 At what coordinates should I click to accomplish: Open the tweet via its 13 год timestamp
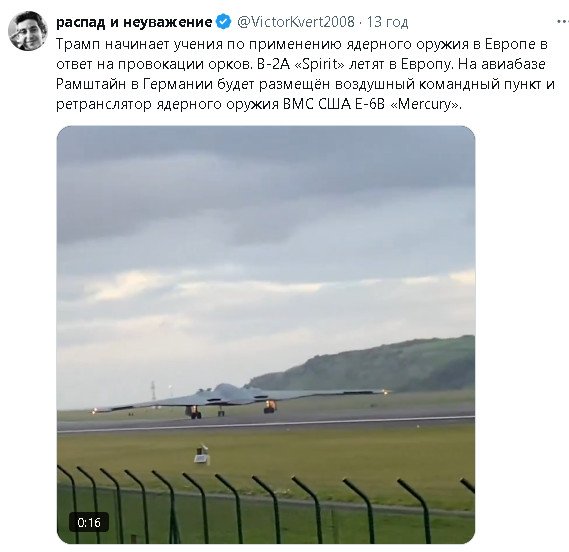coord(387,22)
